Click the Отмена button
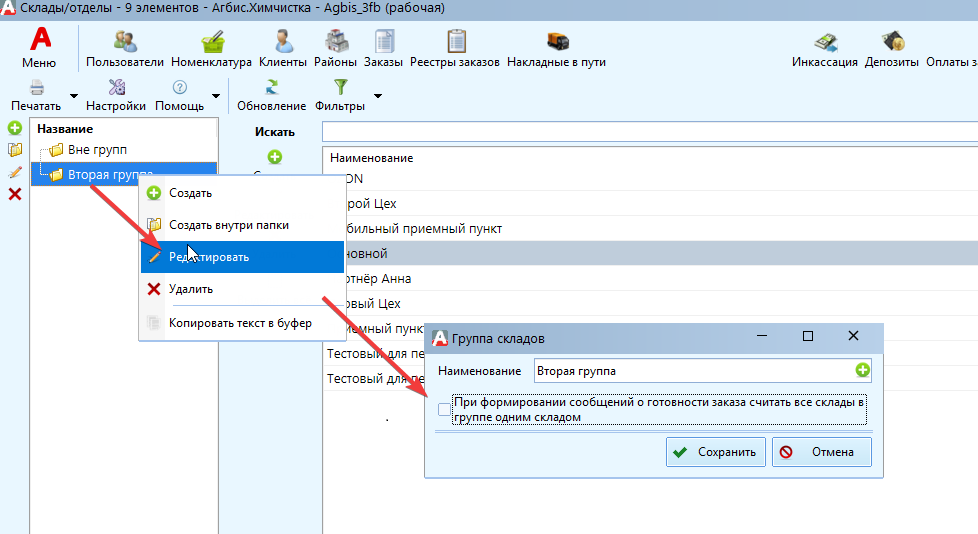The height and width of the screenshot is (534, 978). 821,452
